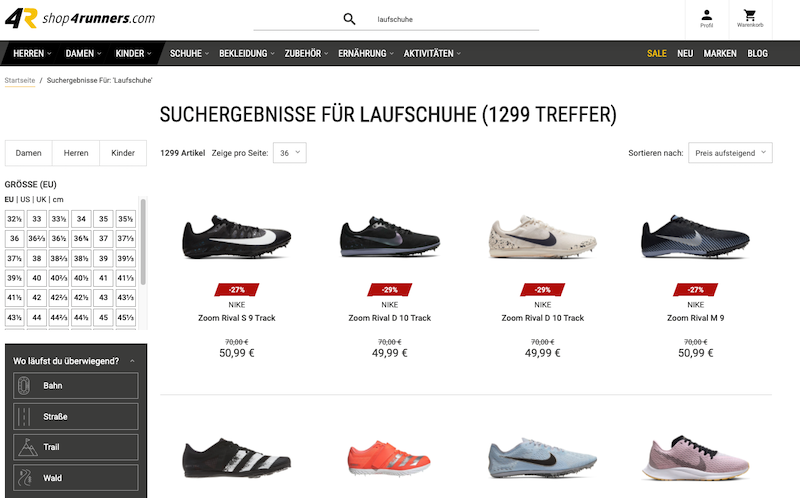Screen dimensions: 800x498
Task: Open the SCHUHE navigation menu
Action: [x=189, y=53]
